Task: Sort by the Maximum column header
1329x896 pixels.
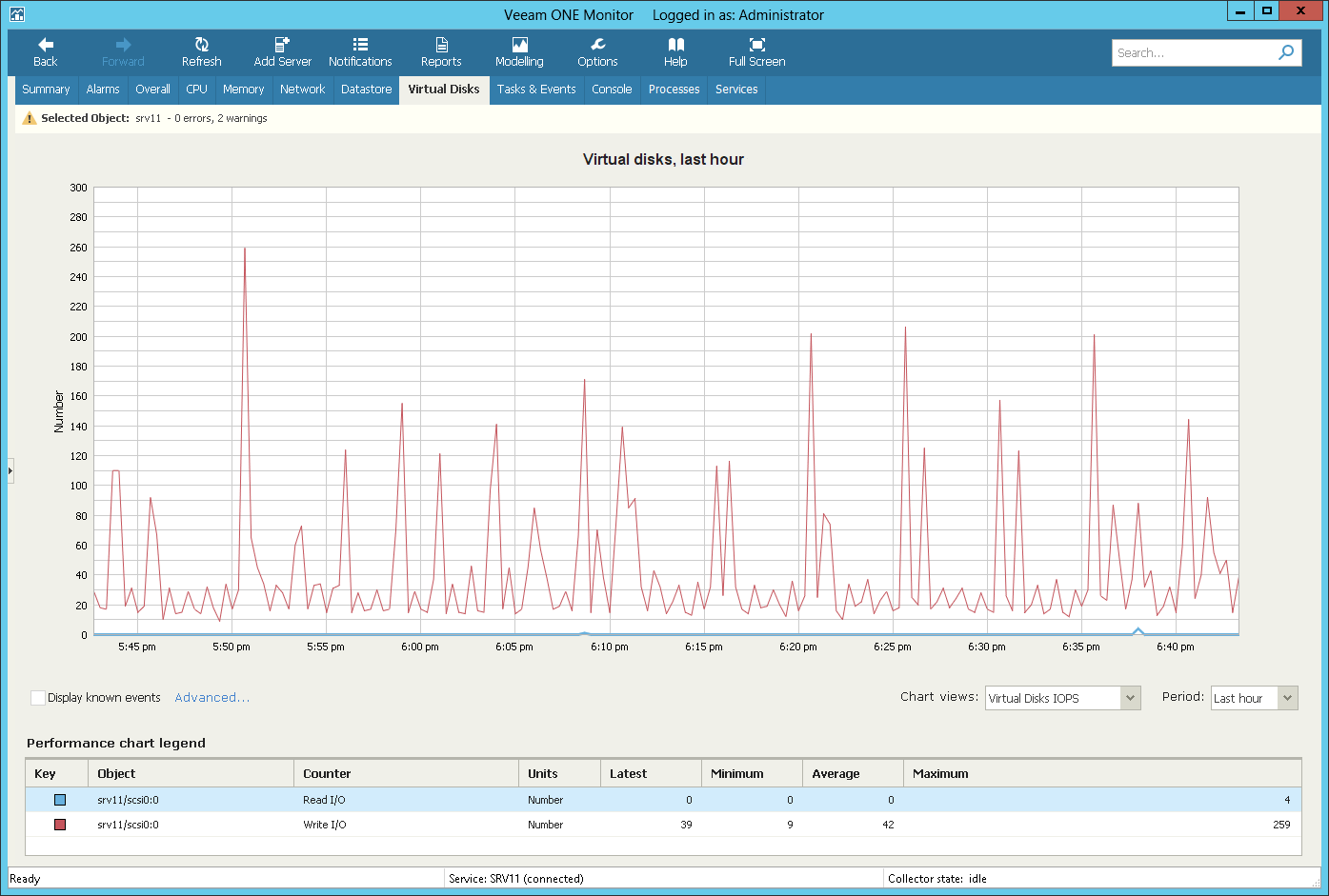Action: pos(1102,773)
